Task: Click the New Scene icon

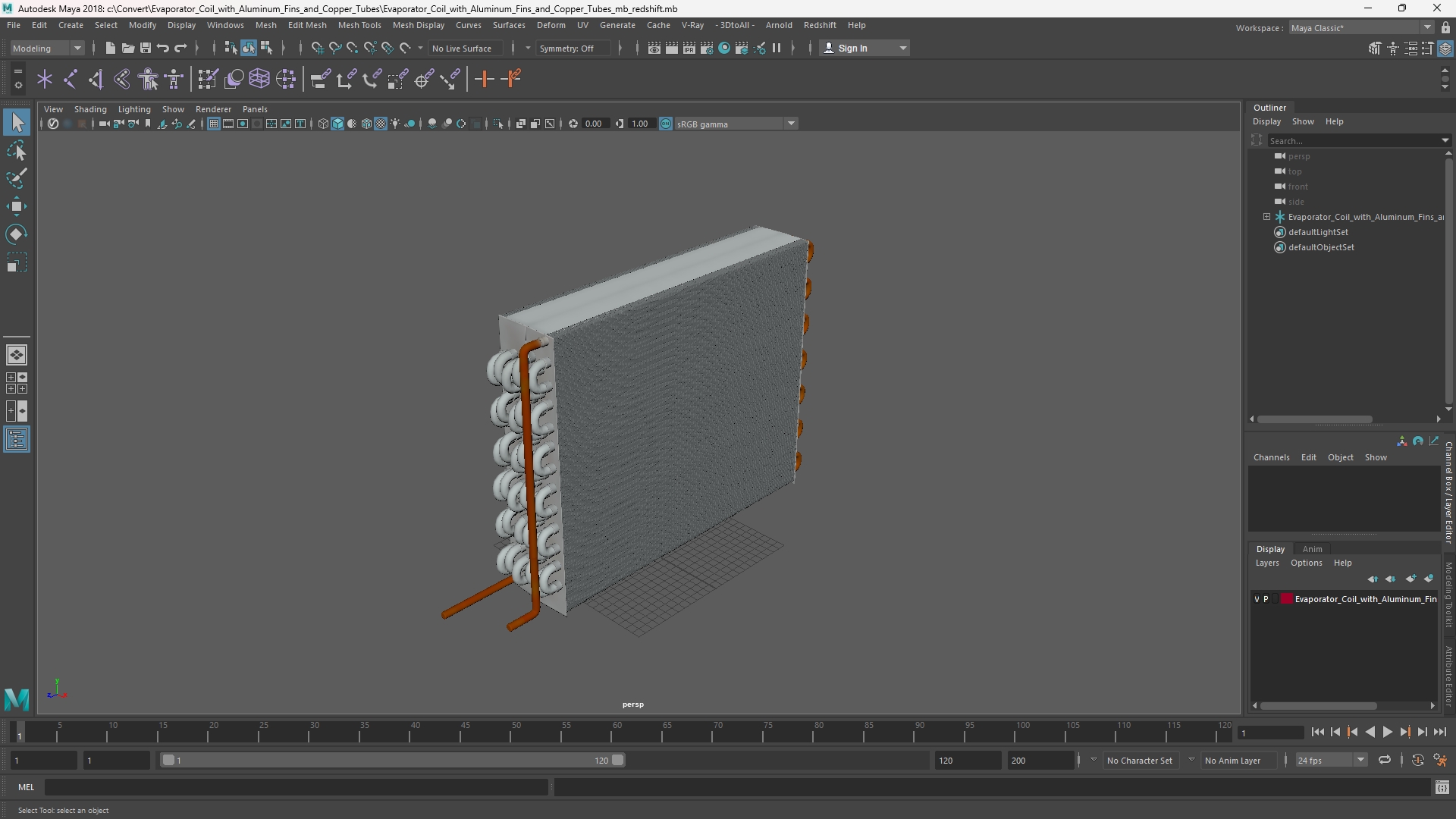Action: 110,48
